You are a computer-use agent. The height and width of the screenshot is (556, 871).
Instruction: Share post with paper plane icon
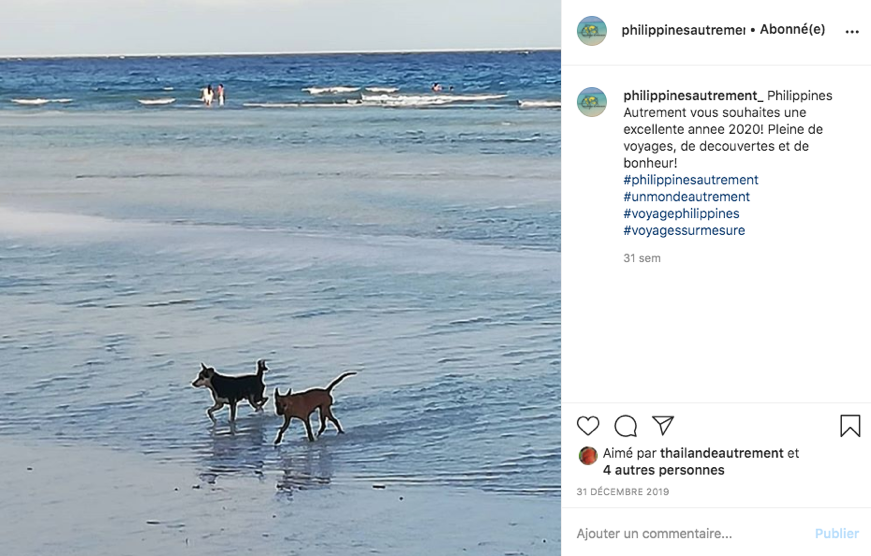(x=663, y=425)
